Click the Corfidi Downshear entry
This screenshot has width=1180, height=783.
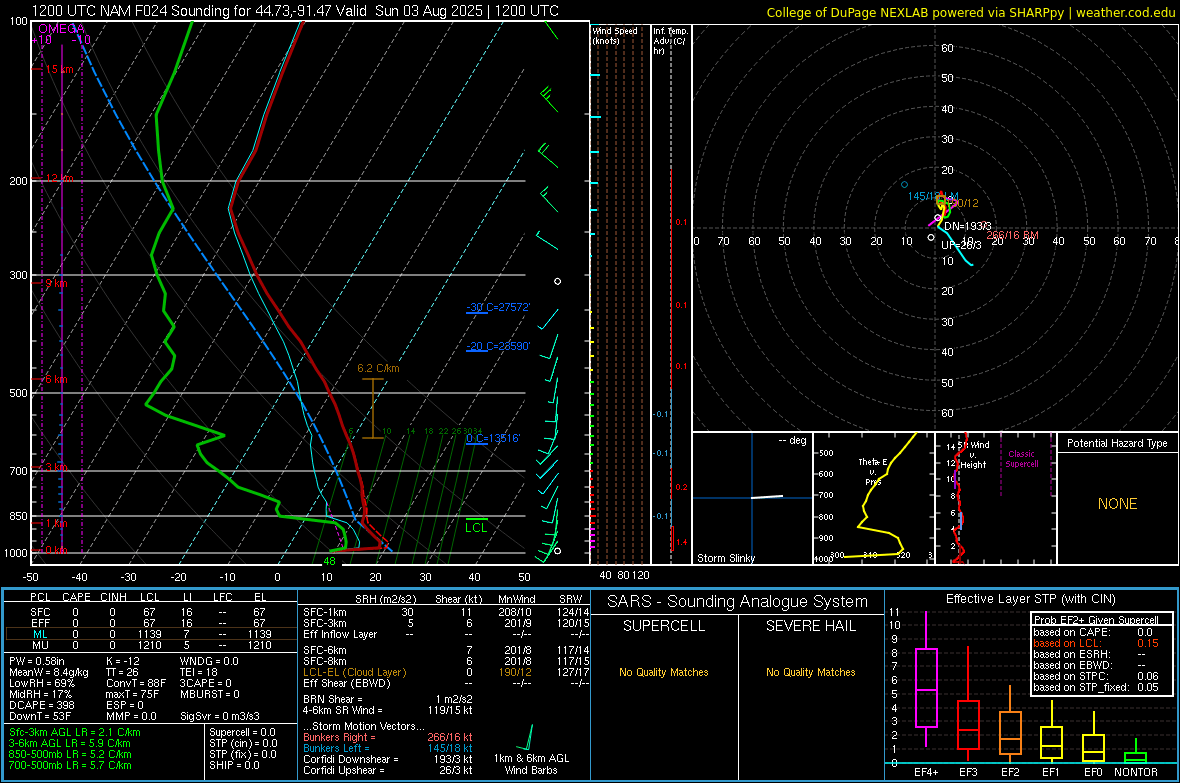click(x=388, y=759)
